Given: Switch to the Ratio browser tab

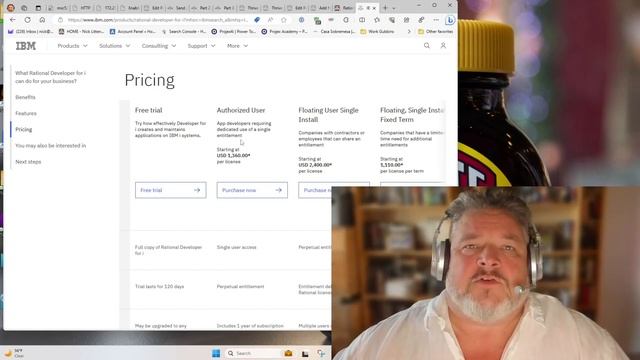Looking at the screenshot, I should point(344,8).
